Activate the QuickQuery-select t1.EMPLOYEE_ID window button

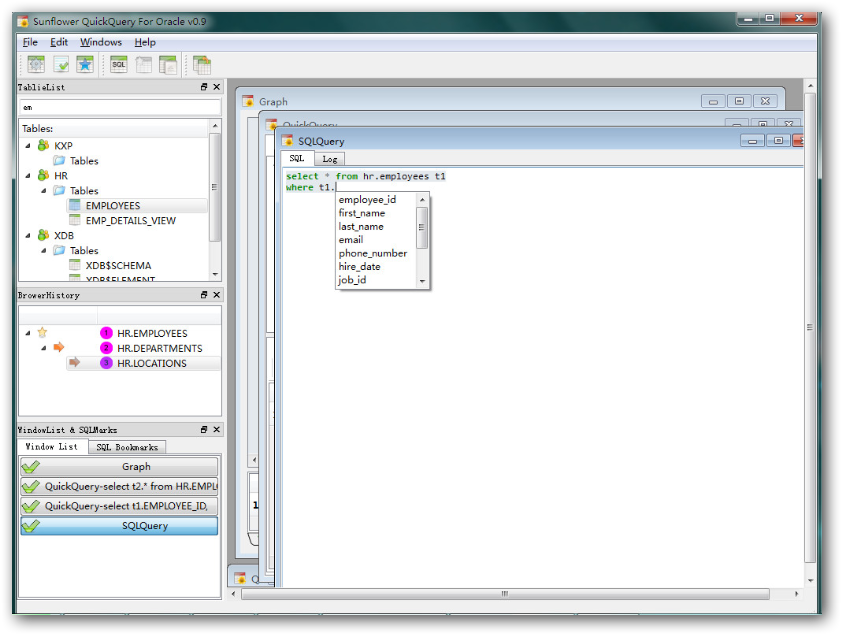[x=119, y=506]
